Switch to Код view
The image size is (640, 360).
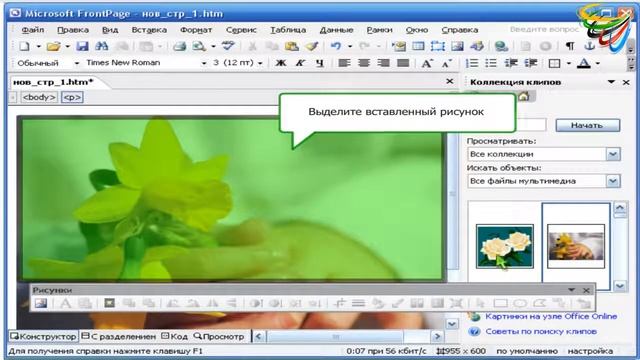(x=175, y=336)
